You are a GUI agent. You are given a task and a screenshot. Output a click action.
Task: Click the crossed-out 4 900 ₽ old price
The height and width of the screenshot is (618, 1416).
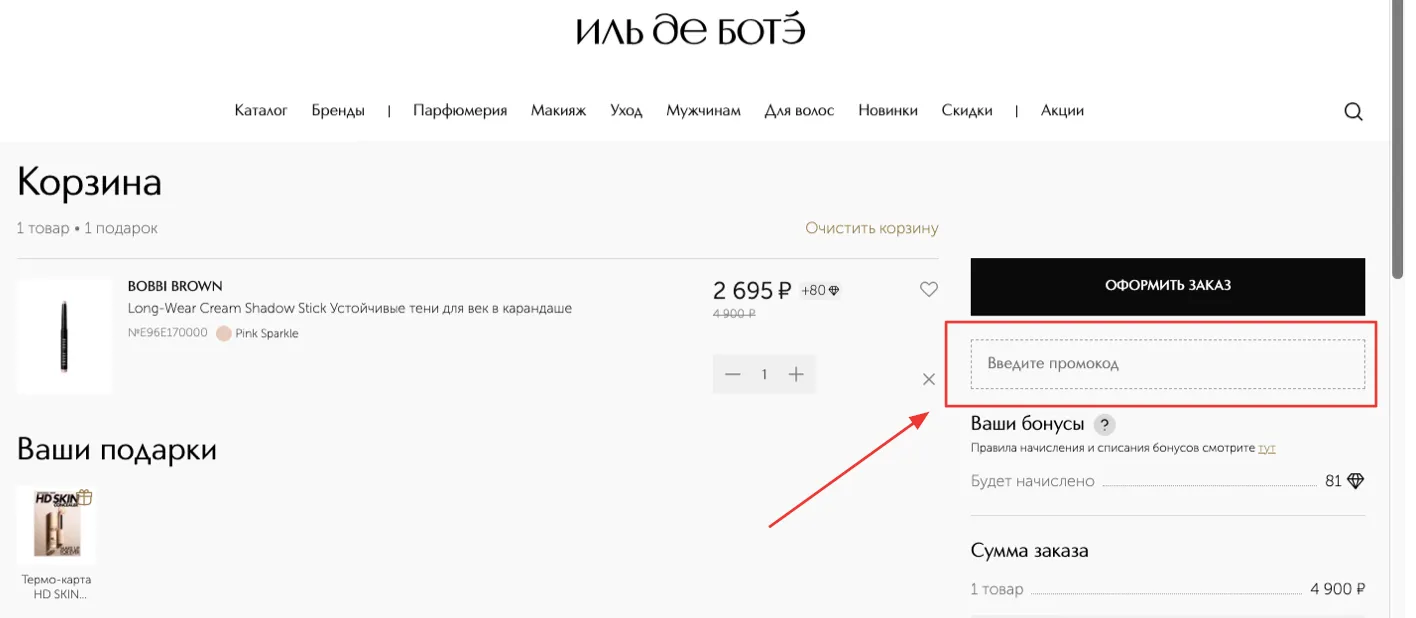pyautogui.click(x=734, y=313)
